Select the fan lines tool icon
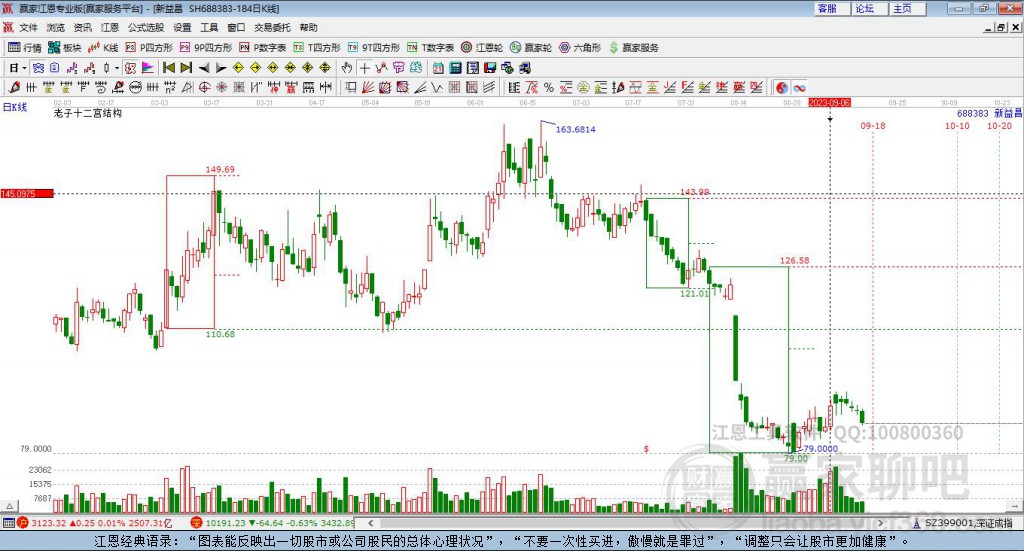Viewport: 1024px width, 551px height. click(366, 87)
